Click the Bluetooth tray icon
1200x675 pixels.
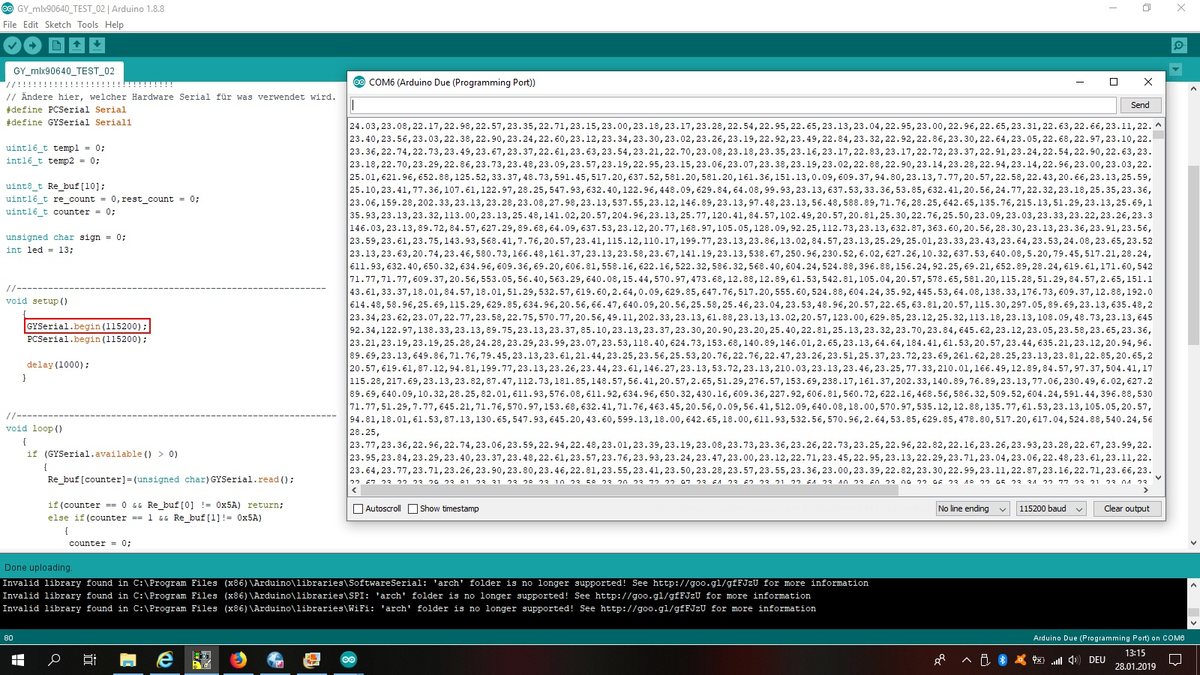(1002, 660)
